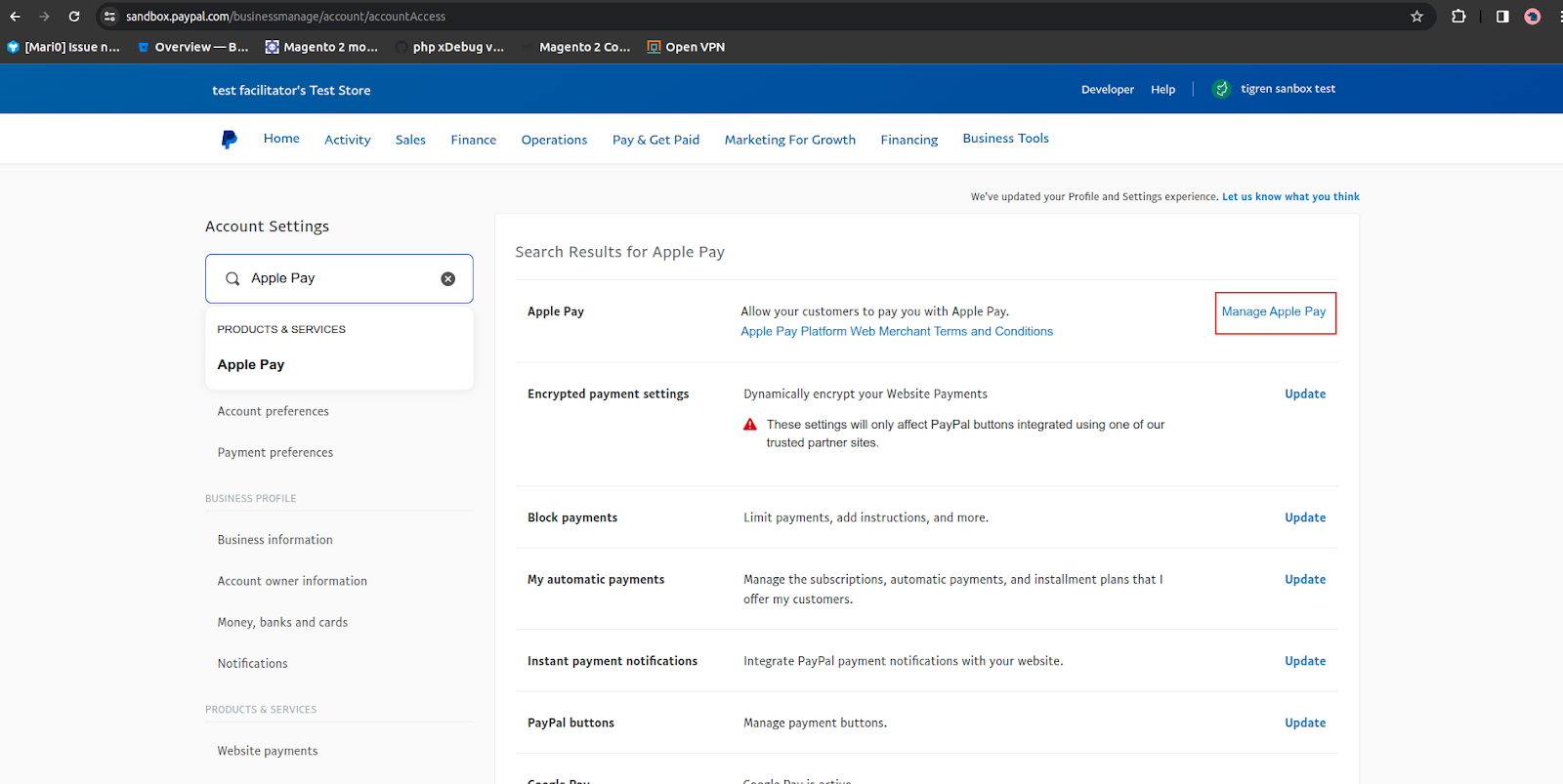Viewport: 1563px width, 784px height.
Task: Open Business information in sidebar
Action: coord(275,540)
